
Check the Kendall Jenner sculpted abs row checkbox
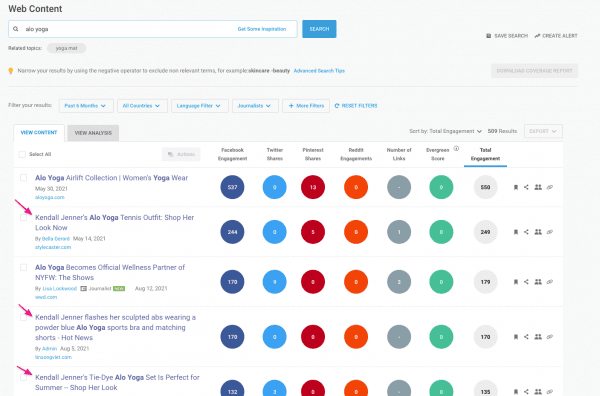click(23, 317)
